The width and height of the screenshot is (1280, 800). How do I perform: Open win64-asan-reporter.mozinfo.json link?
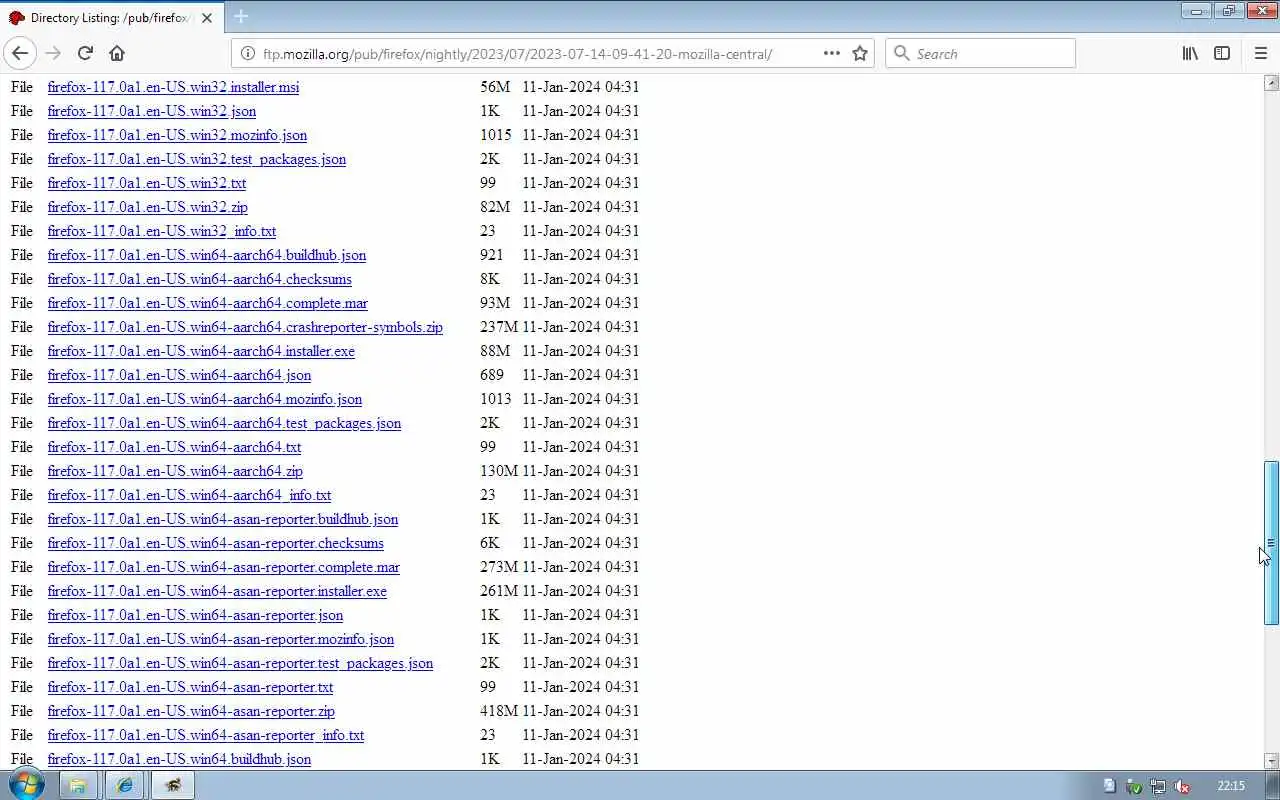coord(221,639)
